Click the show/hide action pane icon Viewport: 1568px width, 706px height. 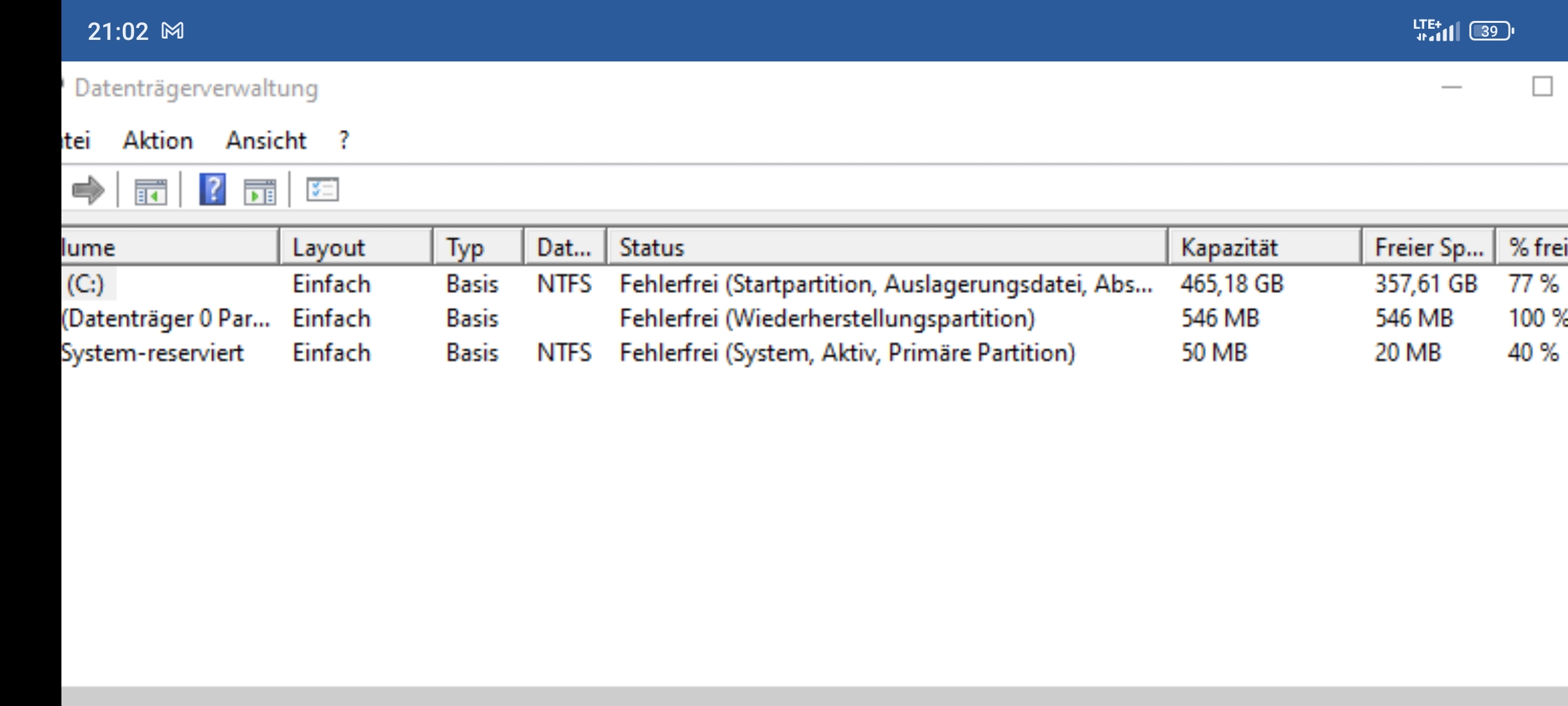pyautogui.click(x=259, y=191)
